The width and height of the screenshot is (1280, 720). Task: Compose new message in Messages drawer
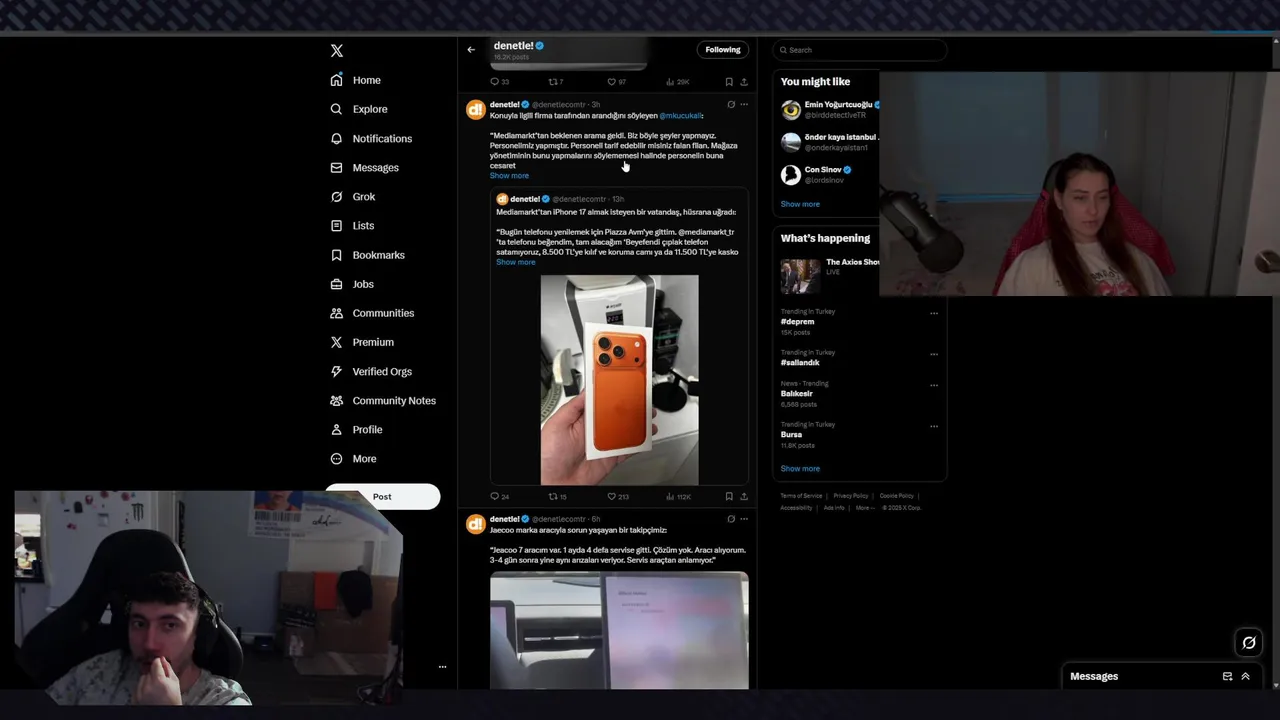[1227, 677]
